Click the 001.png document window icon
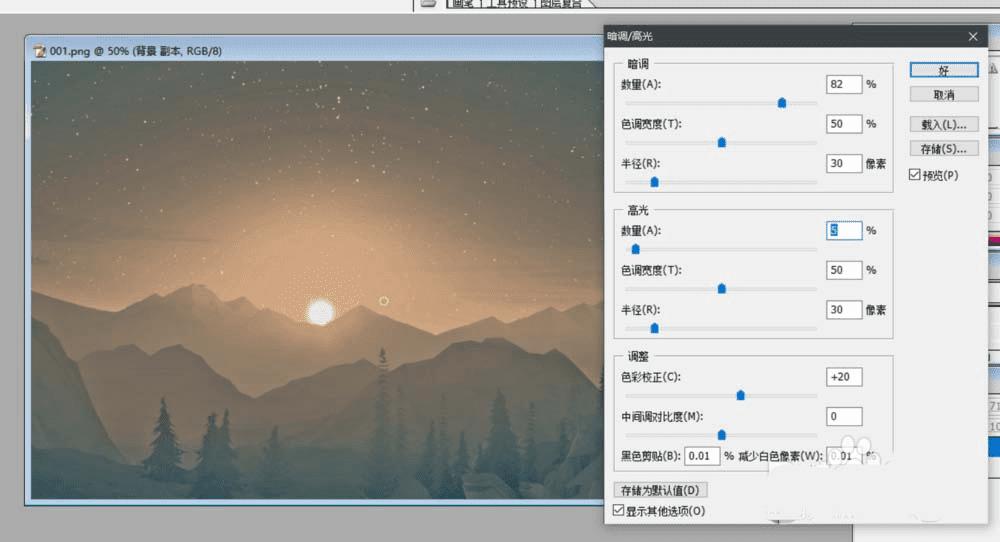The height and width of the screenshot is (542, 1000). point(40,51)
